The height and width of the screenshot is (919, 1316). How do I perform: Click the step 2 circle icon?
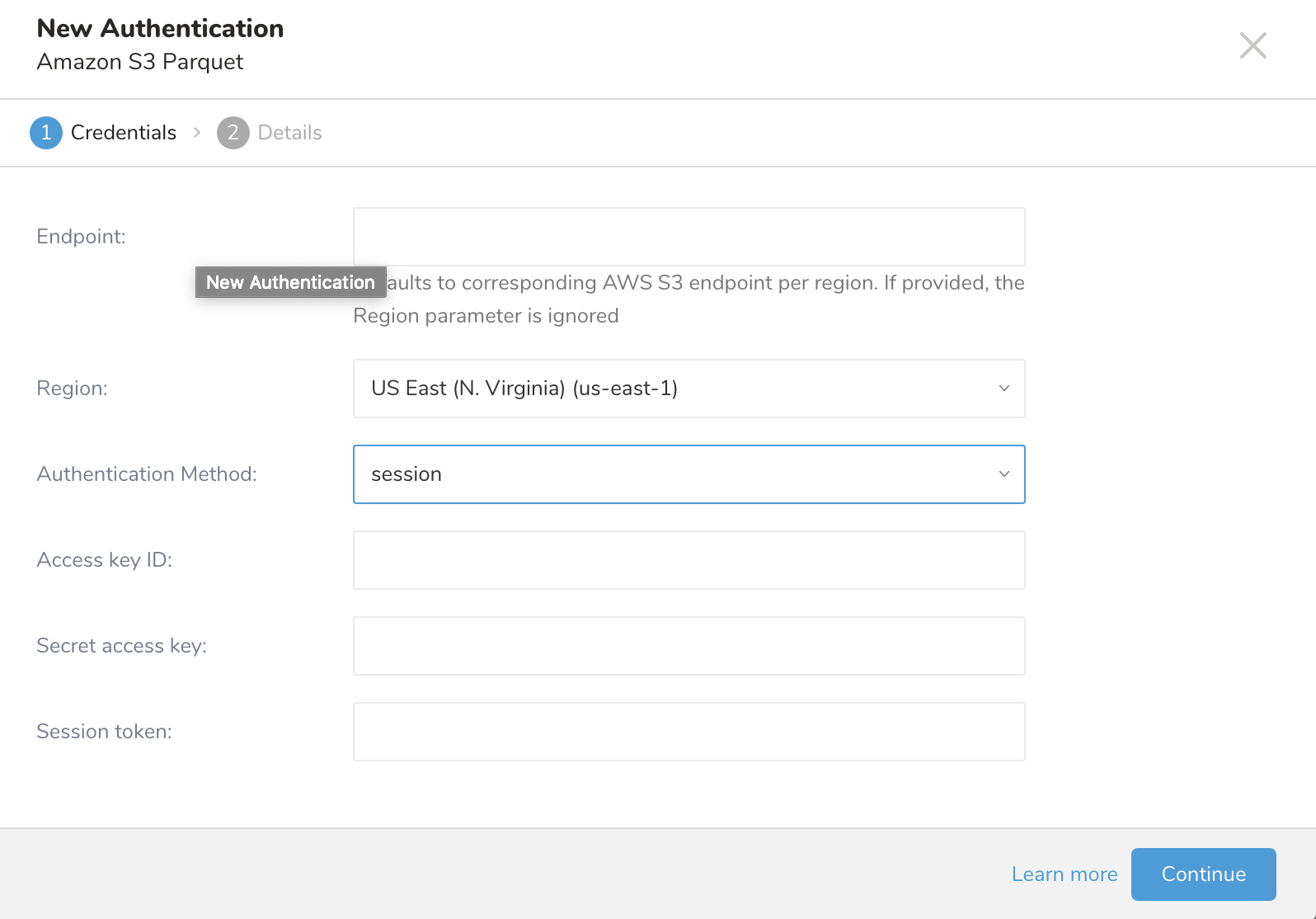[x=233, y=133]
